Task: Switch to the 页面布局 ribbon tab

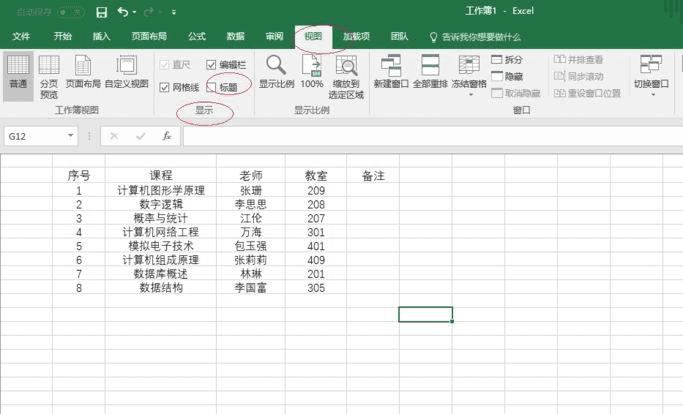Action: pyautogui.click(x=149, y=36)
